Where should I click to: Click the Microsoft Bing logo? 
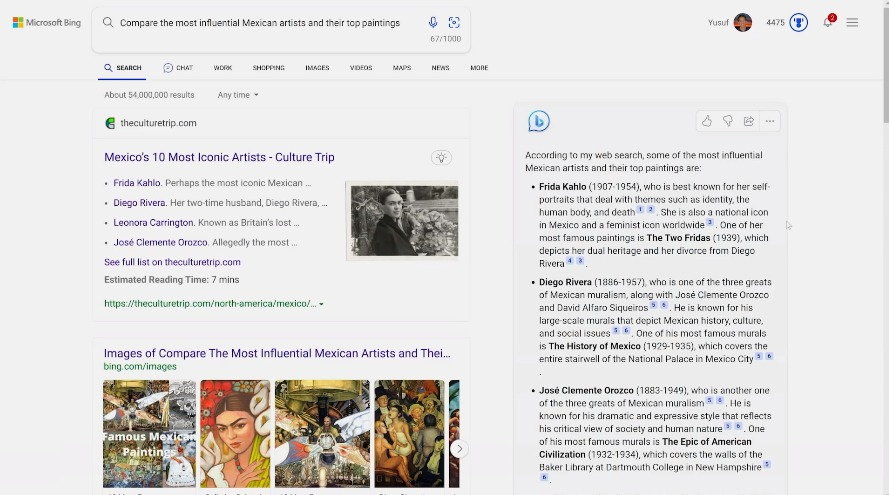click(x=46, y=23)
